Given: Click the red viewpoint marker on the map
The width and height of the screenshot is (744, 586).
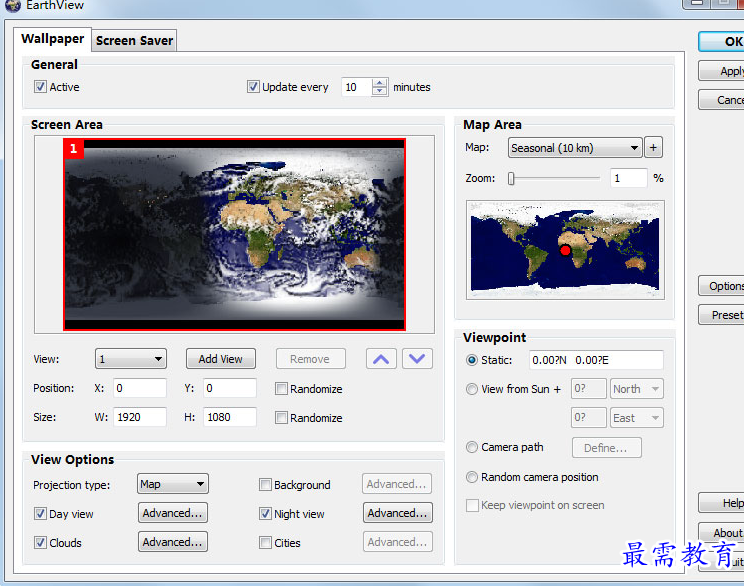Looking at the screenshot, I should point(565,250).
